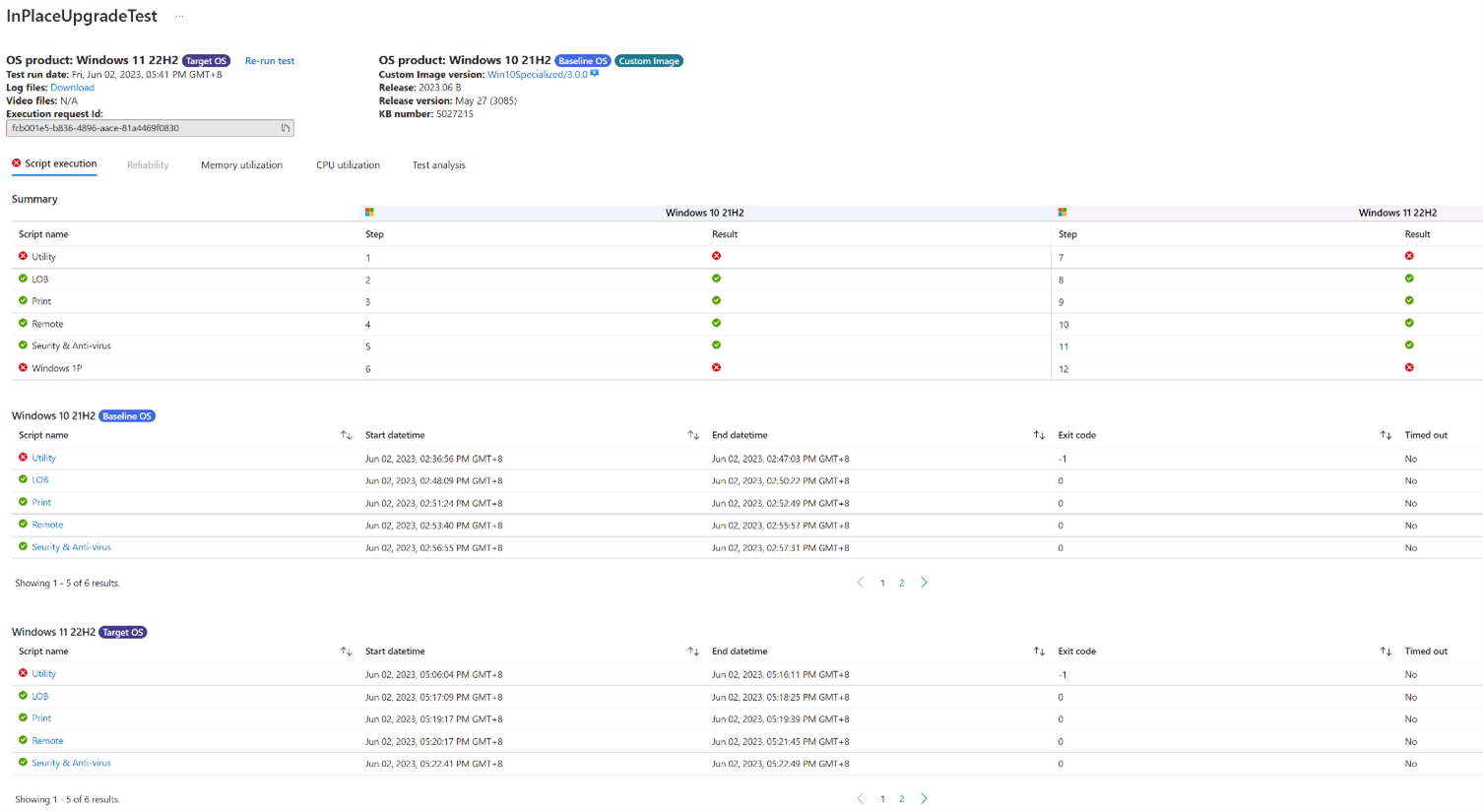This screenshot has width=1483, height=812.
Task: Click Windows 11 22H2 result icon for step 12
Action: tap(1409, 368)
